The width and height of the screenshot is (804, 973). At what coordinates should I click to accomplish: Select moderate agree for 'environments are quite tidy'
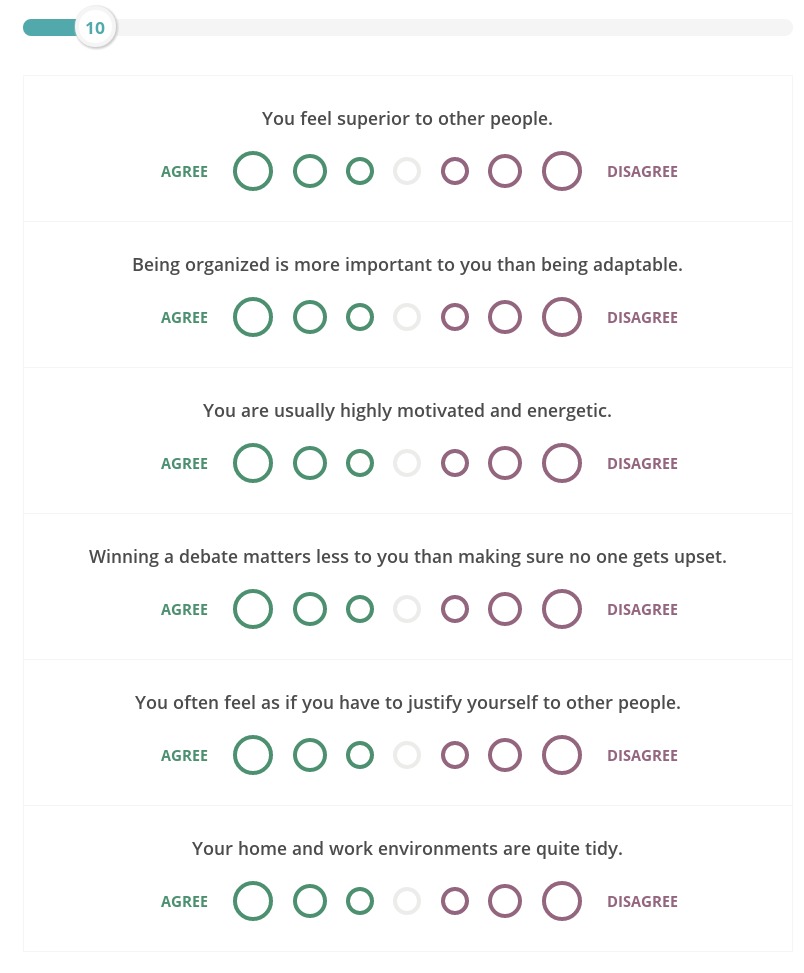(x=310, y=901)
